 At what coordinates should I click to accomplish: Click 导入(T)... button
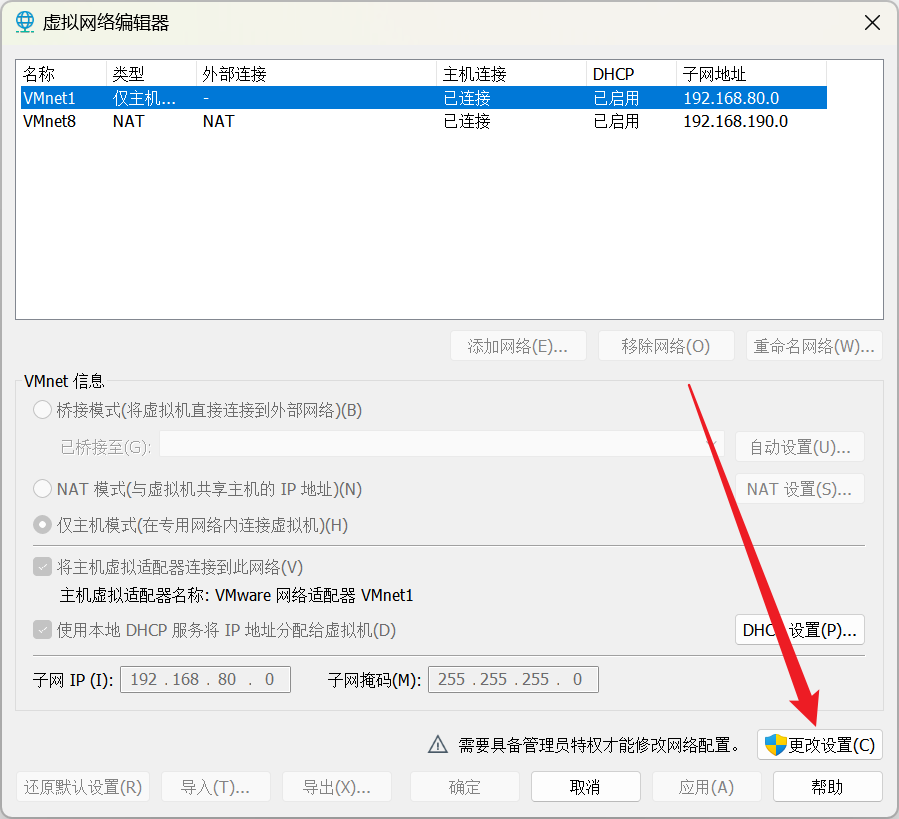pyautogui.click(x=216, y=787)
